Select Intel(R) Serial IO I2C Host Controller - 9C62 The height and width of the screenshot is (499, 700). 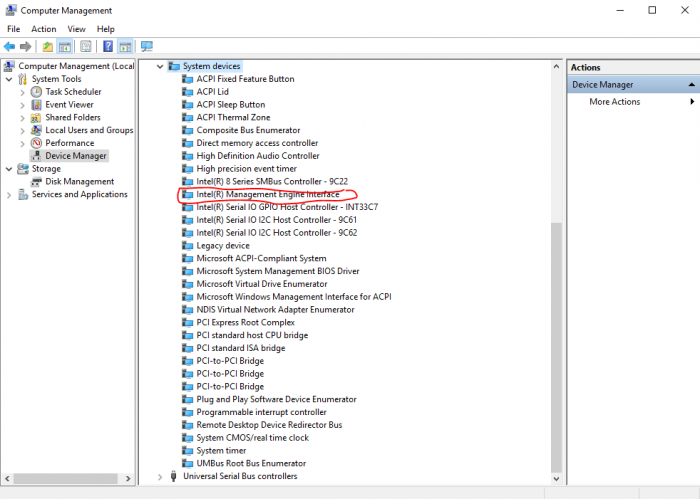[x=277, y=233]
